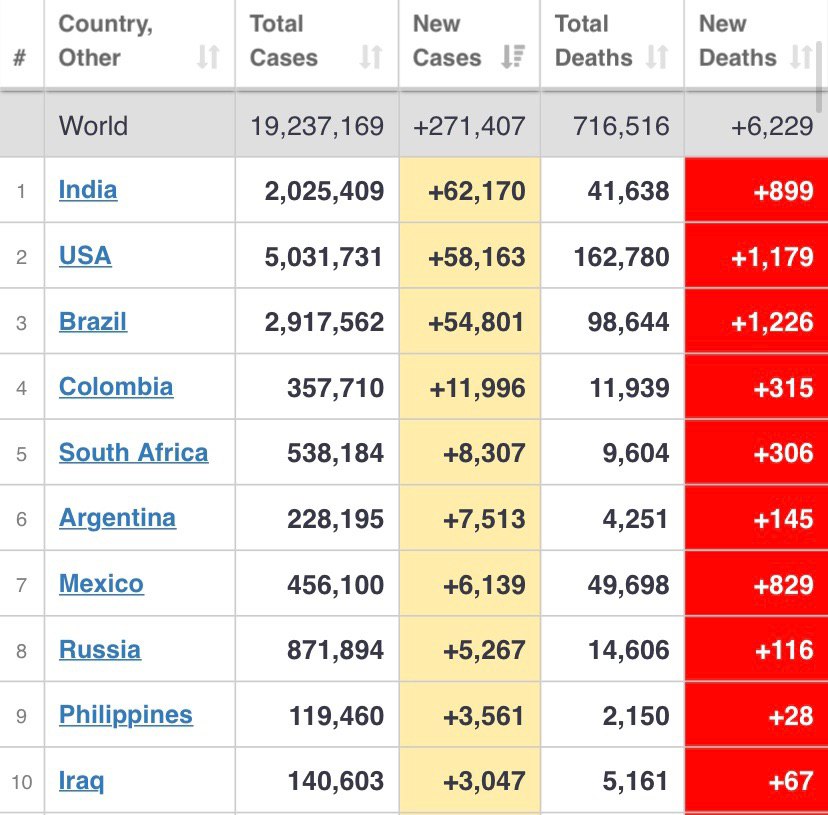Click the New Cases descending sort icon
Viewport: 828px width, 815px height.
click(x=513, y=57)
